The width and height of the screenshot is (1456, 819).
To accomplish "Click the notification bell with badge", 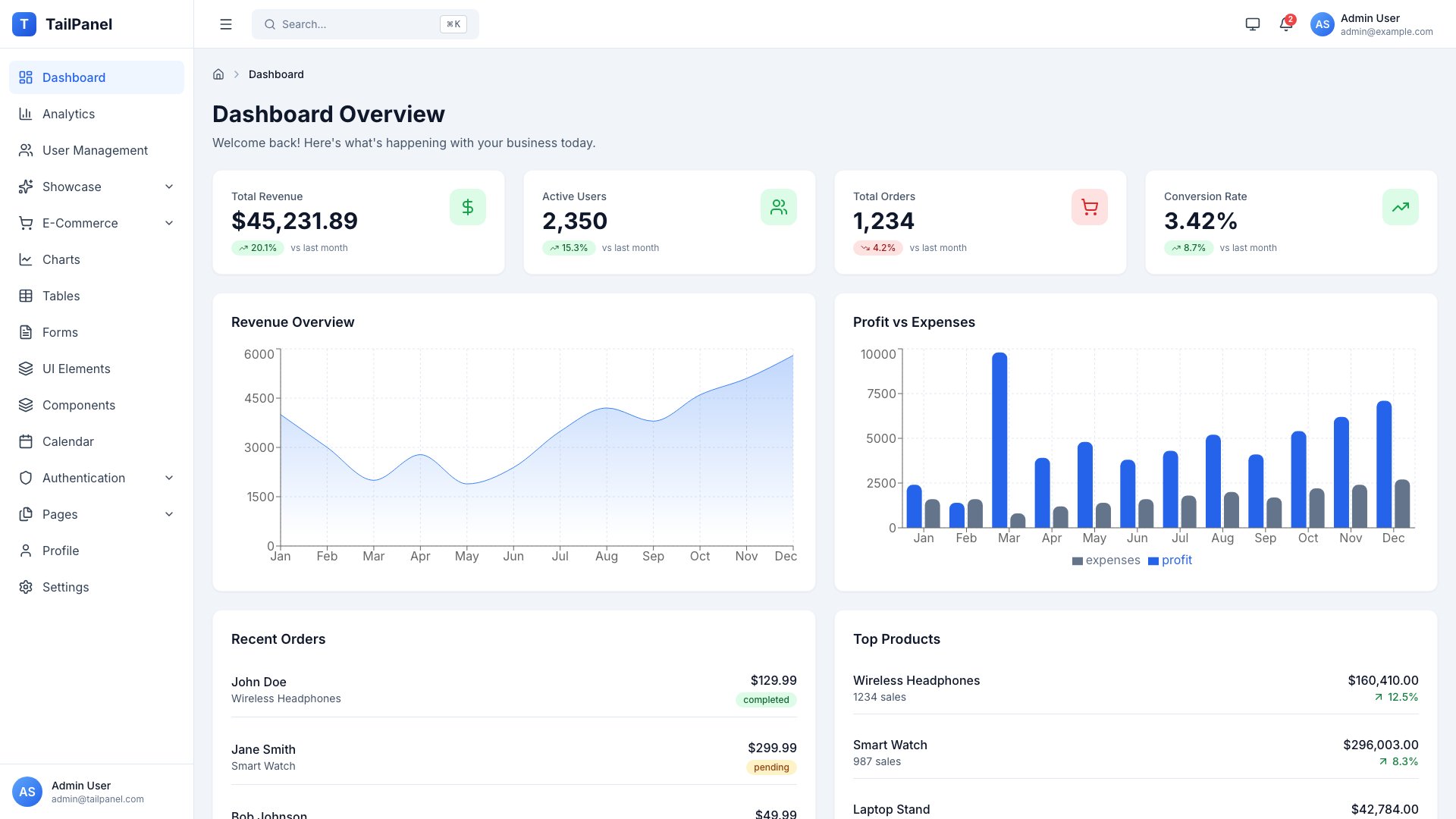I will click(1285, 24).
